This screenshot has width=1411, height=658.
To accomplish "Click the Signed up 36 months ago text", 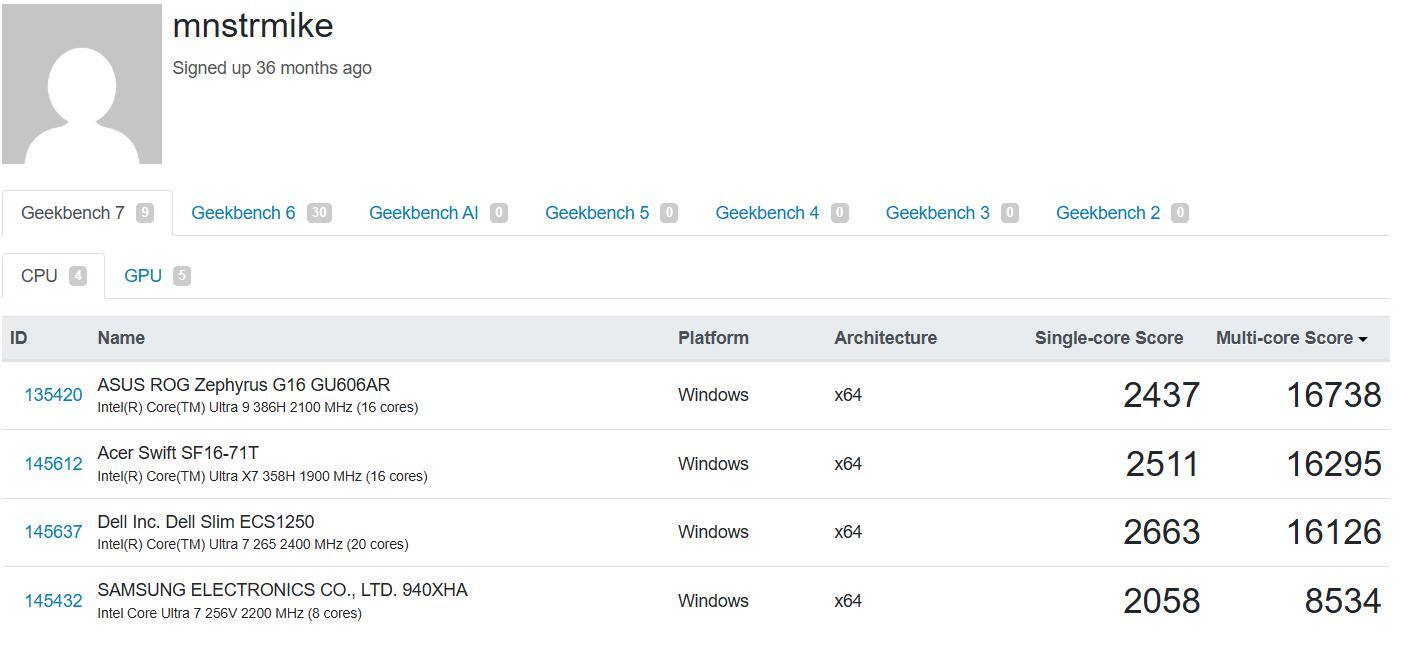I will click(272, 68).
